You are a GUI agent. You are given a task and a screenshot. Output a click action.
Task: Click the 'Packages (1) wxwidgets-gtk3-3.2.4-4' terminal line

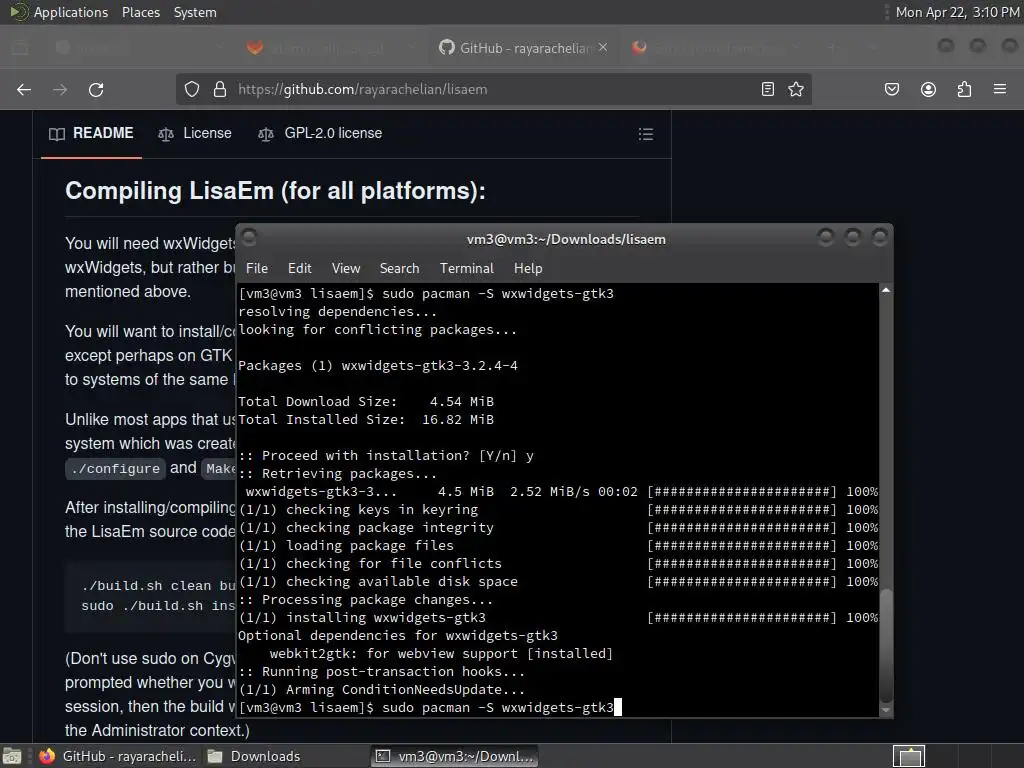click(x=378, y=366)
